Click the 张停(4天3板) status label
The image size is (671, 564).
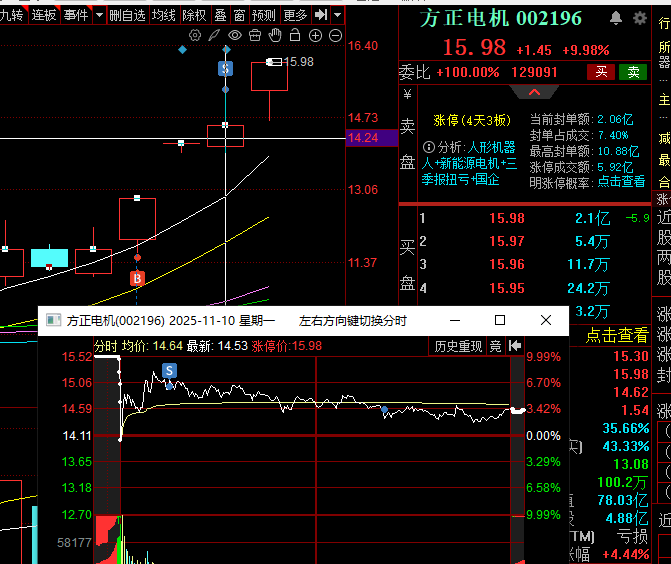(472, 120)
